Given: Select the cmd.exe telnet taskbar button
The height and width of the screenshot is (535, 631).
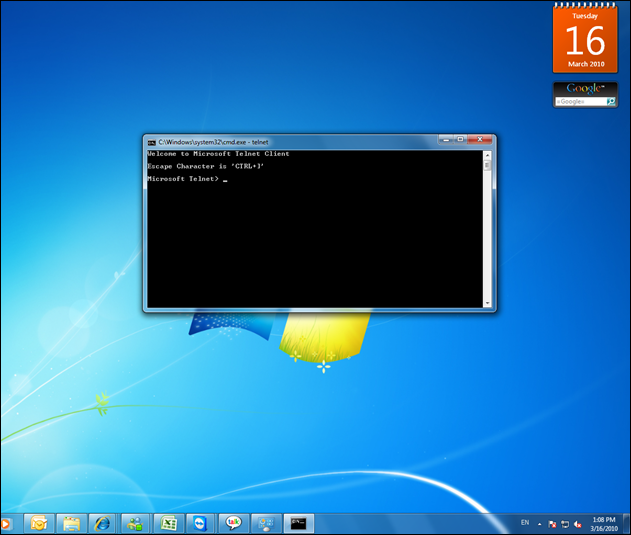Looking at the screenshot, I should coord(299,524).
